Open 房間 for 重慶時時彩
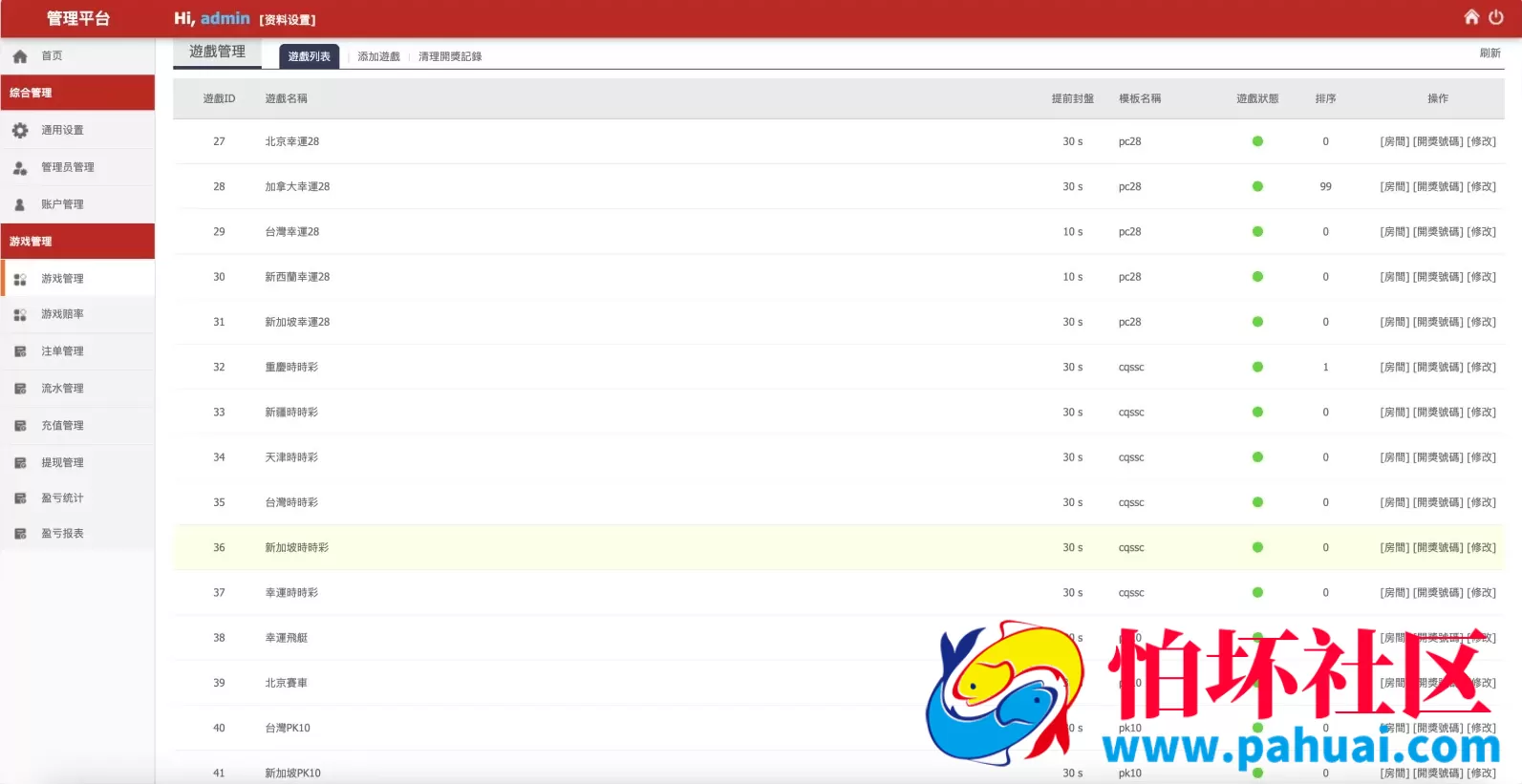The height and width of the screenshot is (784, 1522). point(1395,367)
